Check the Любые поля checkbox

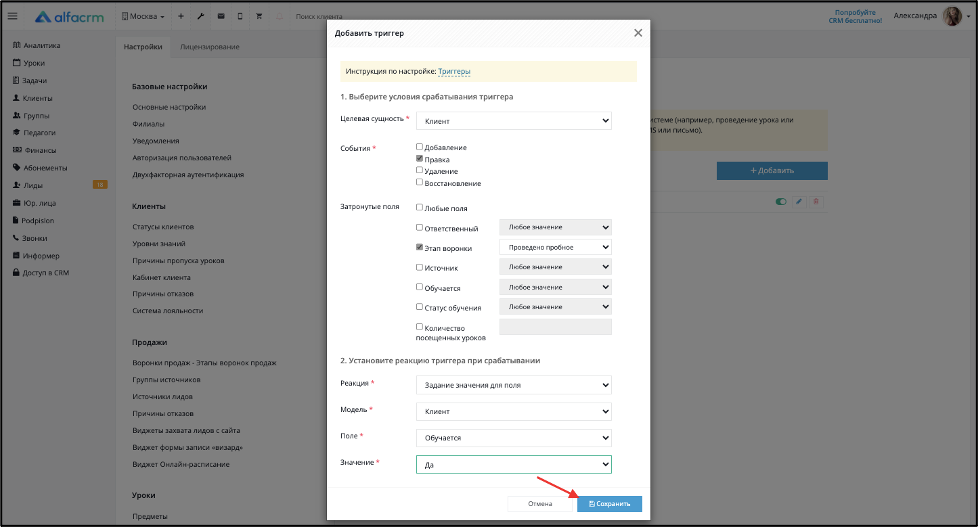click(x=419, y=207)
